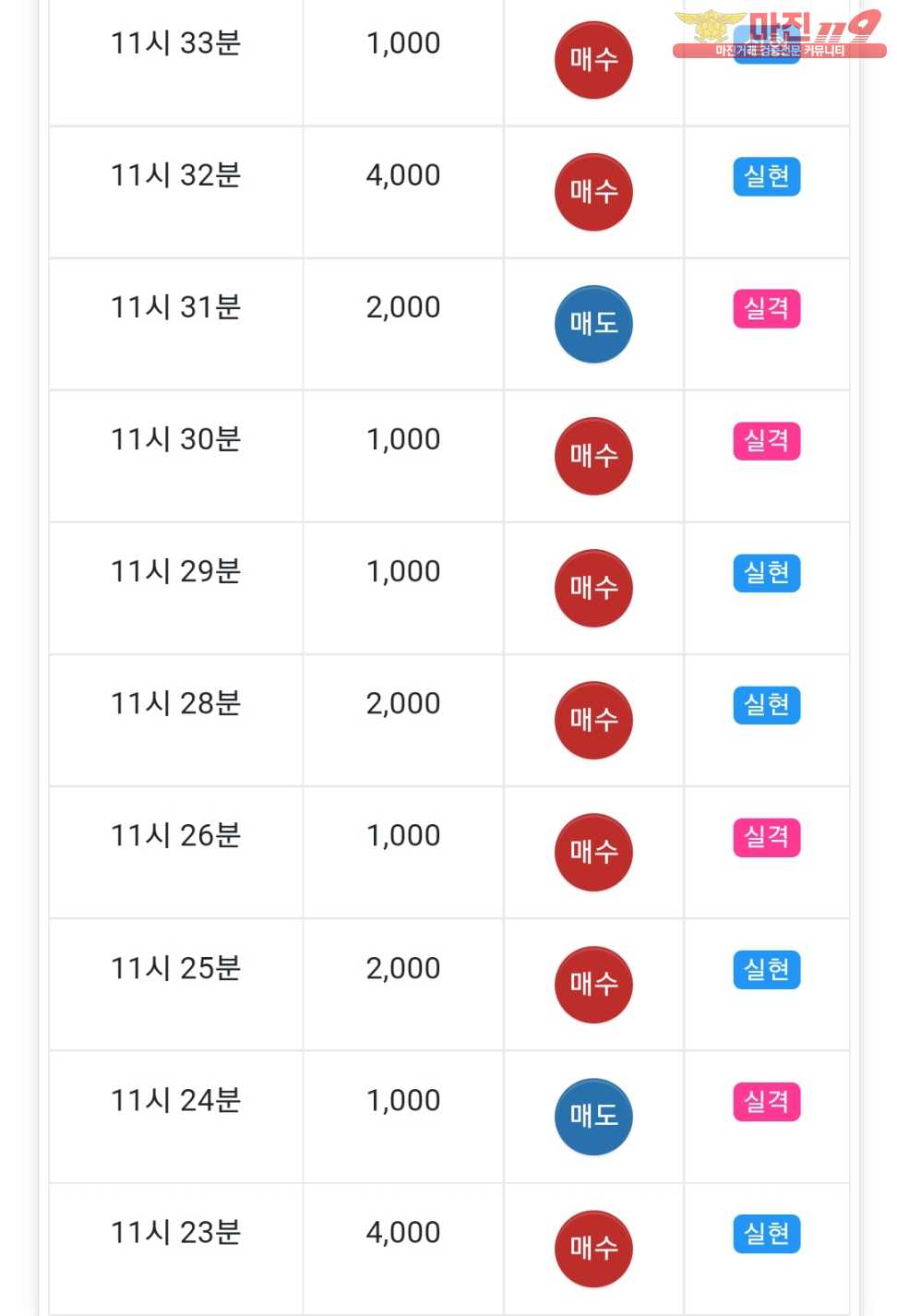Select the 매수 circle in the 11시 26분 row
This screenshot has width=897, height=1316.
pos(593,852)
